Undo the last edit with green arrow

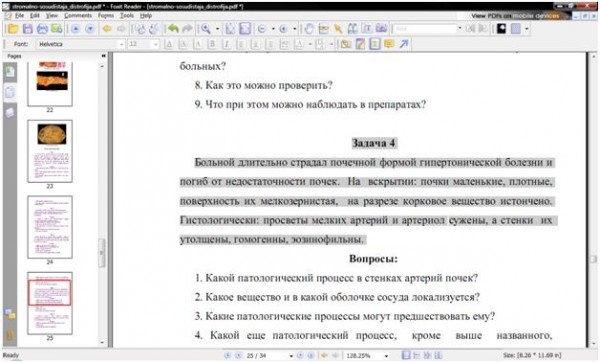tap(173, 29)
